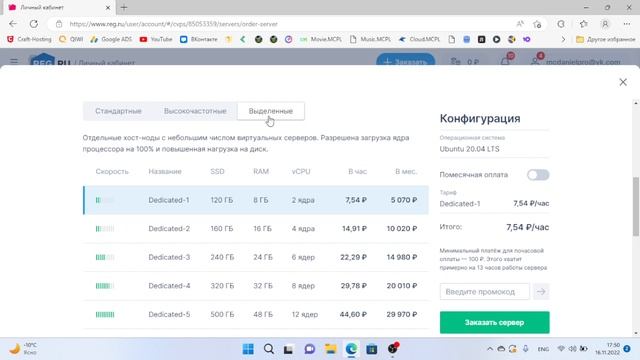Open Microsoft Store on taskbar
Image resolution: width=640 pixels, height=360 pixels.
click(x=371, y=349)
